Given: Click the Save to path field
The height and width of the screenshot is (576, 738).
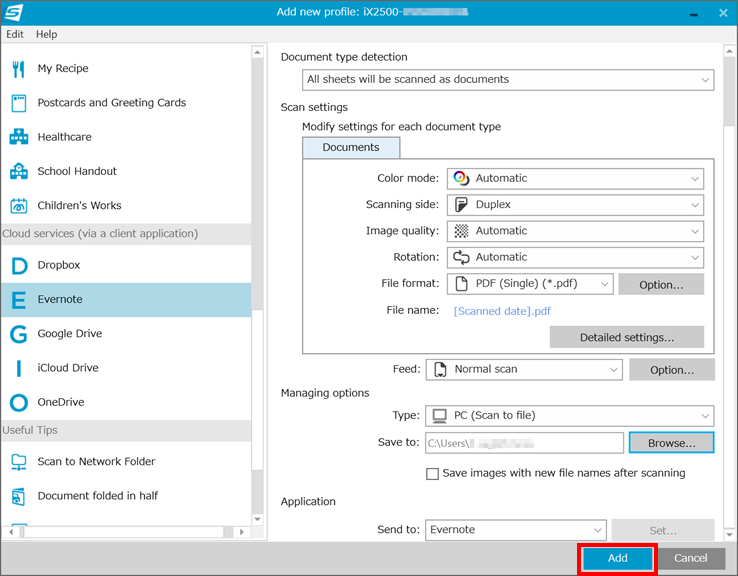Looking at the screenshot, I should click(524, 443).
